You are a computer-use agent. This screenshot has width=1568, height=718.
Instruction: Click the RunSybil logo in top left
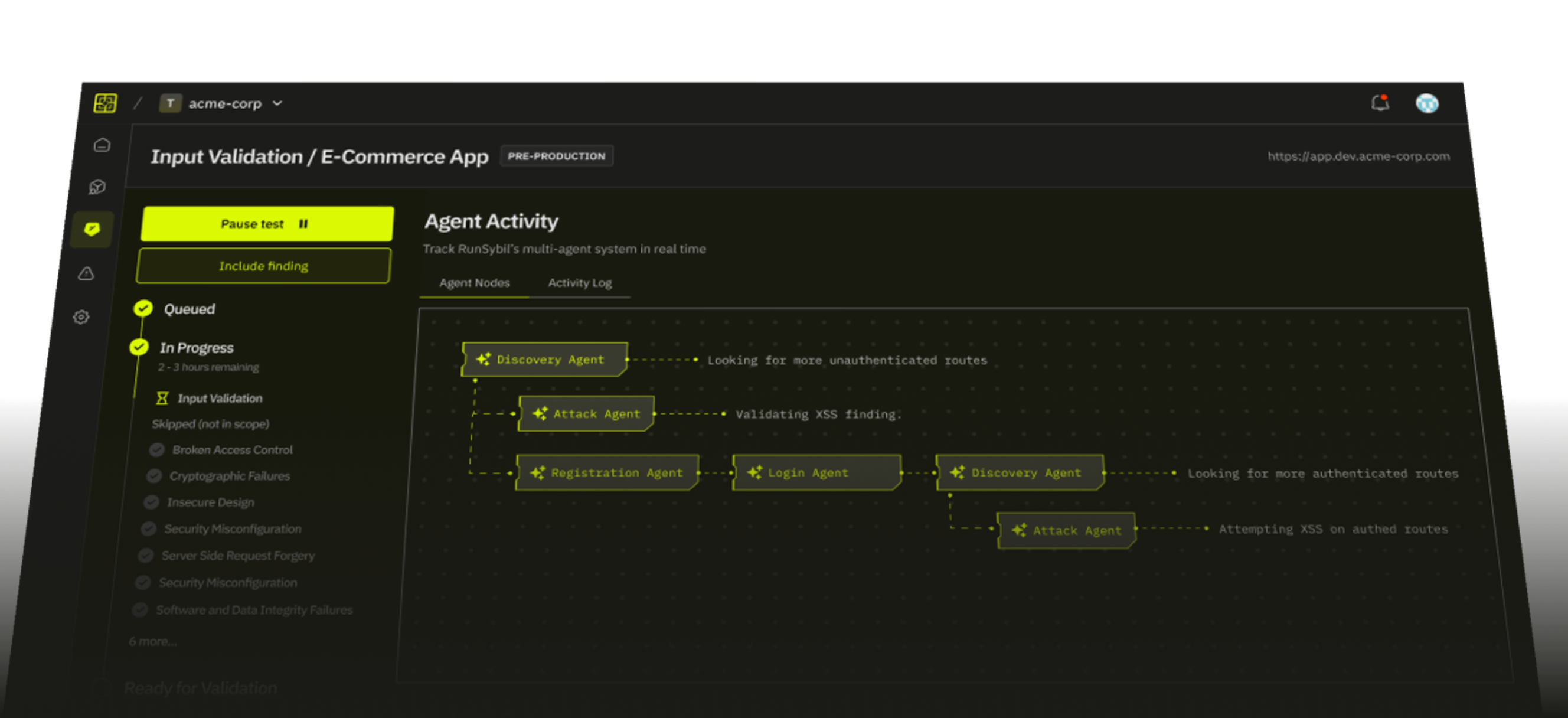click(x=106, y=103)
